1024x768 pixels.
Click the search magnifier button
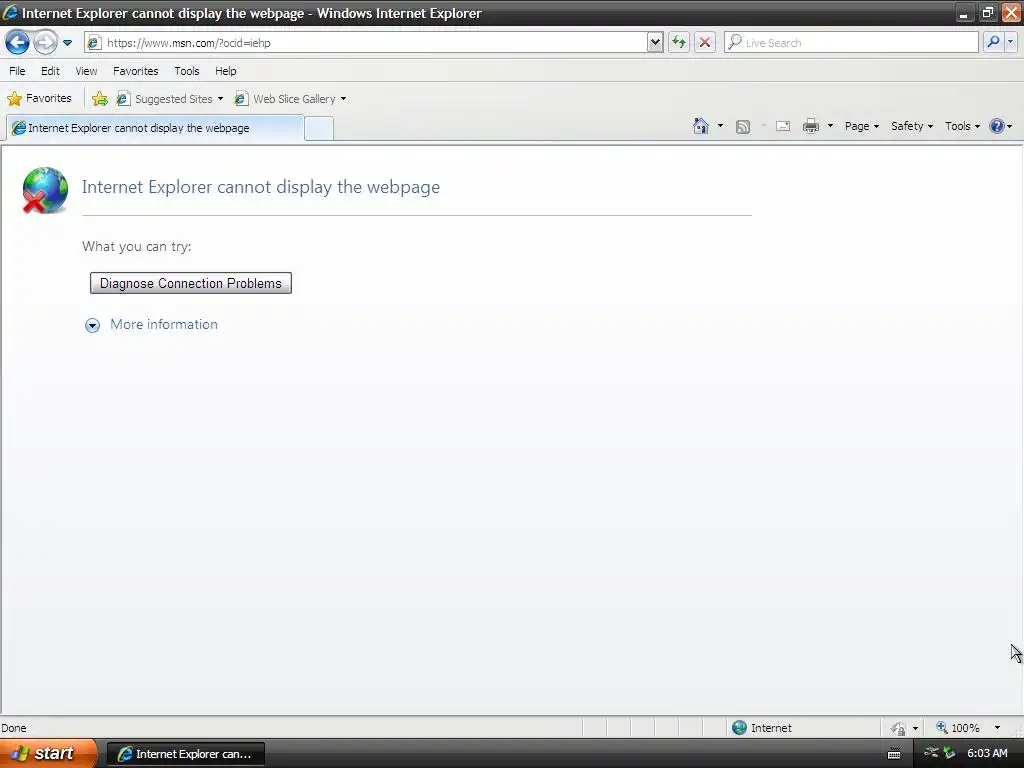tap(993, 42)
